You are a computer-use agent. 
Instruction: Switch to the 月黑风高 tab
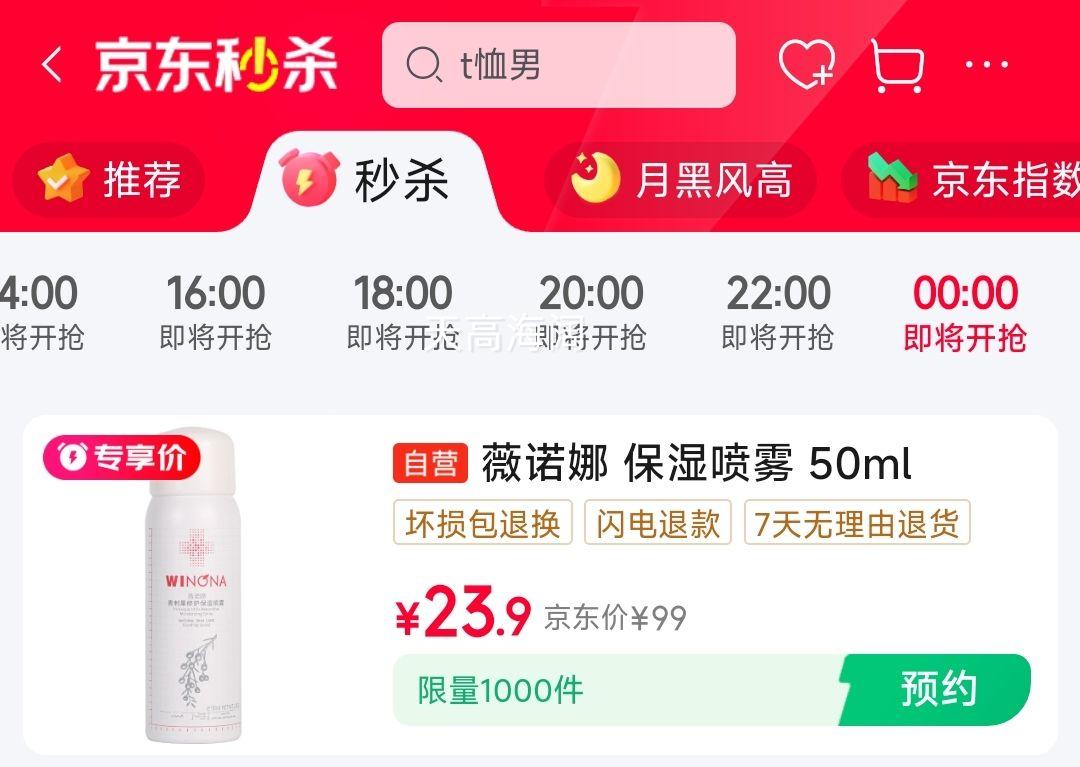[x=681, y=179]
